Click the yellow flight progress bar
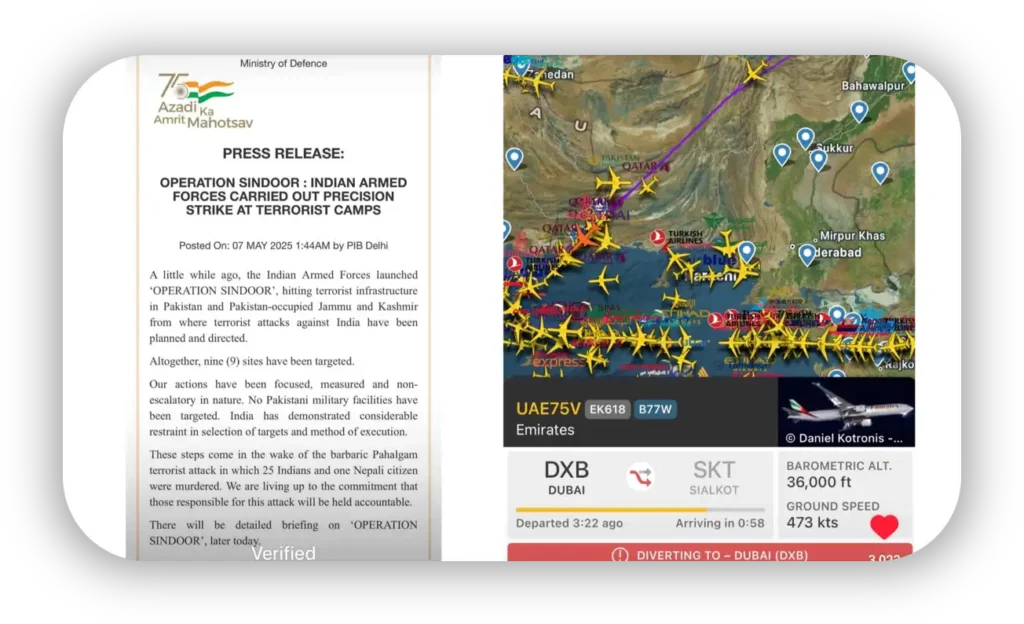The image size is (1024, 624). pos(640,509)
